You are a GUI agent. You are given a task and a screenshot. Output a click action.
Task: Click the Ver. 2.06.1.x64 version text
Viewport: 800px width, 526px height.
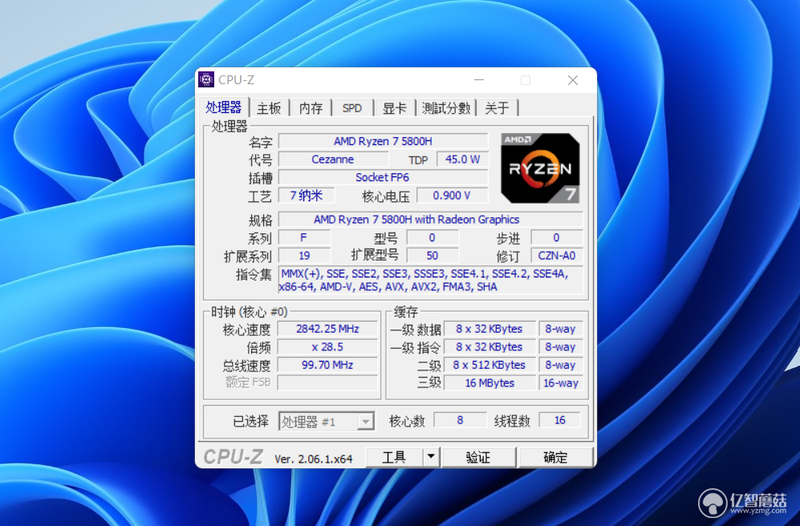pyautogui.click(x=313, y=459)
